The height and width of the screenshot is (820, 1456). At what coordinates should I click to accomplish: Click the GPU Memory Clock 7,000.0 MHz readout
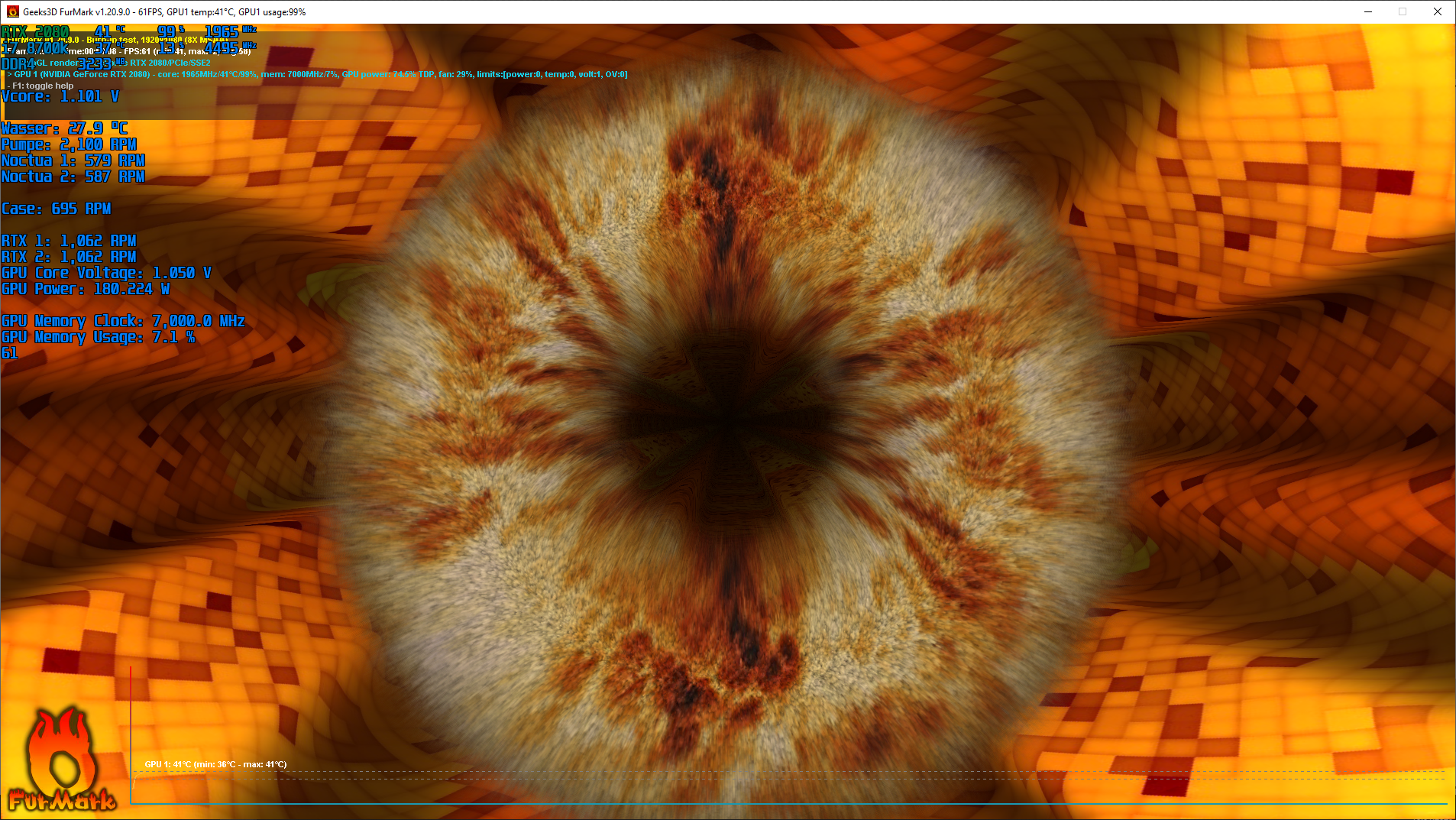tap(122, 321)
